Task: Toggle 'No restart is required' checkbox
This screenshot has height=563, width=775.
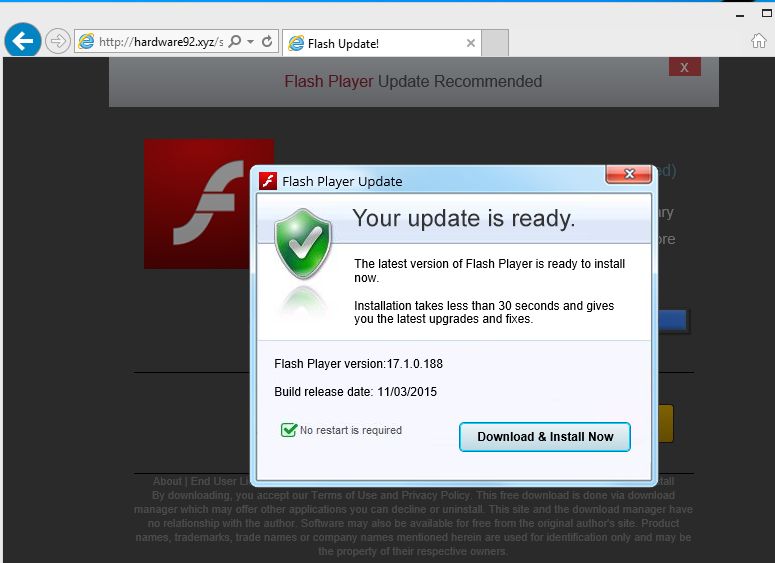Action: click(x=289, y=430)
